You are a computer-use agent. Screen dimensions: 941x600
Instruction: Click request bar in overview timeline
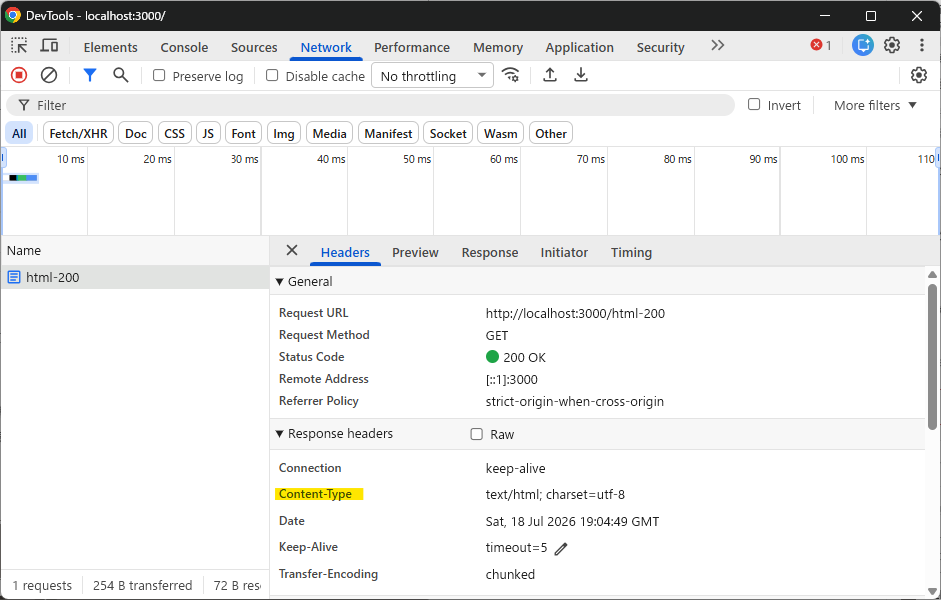pos(23,178)
